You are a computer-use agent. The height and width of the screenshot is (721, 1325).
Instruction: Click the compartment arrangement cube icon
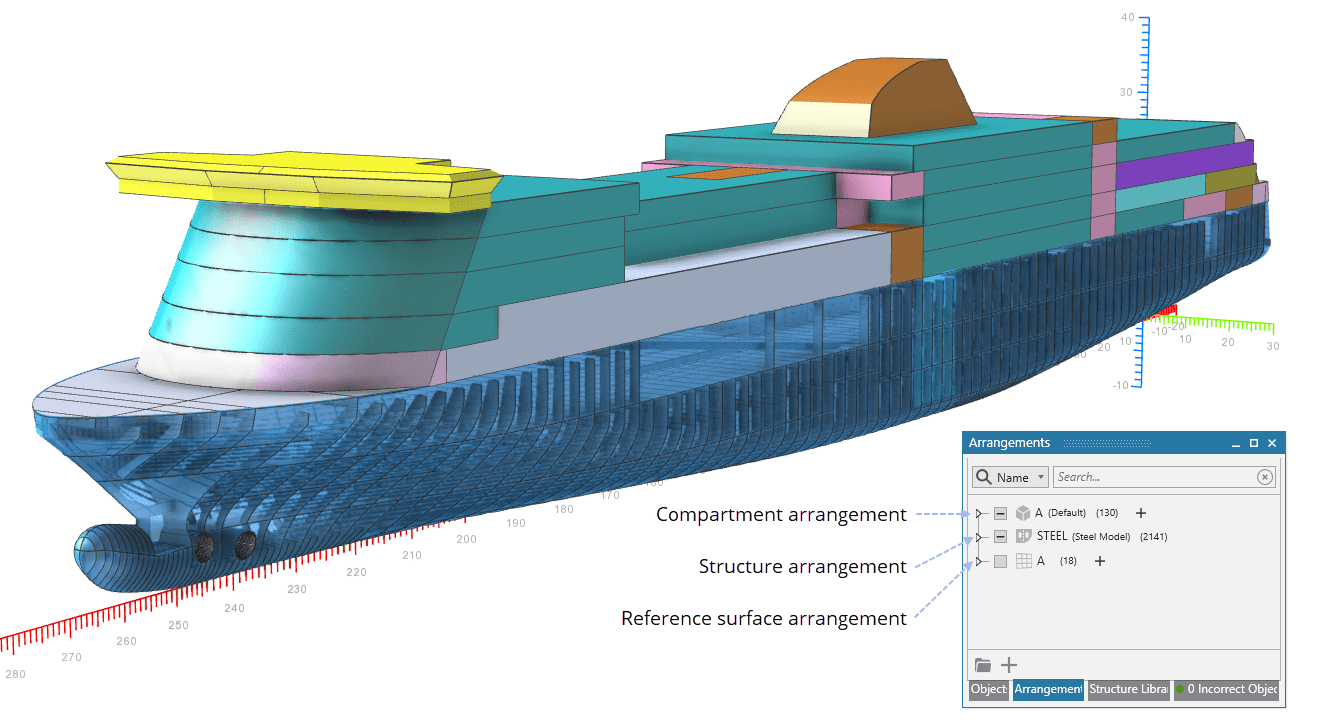(x=1023, y=513)
